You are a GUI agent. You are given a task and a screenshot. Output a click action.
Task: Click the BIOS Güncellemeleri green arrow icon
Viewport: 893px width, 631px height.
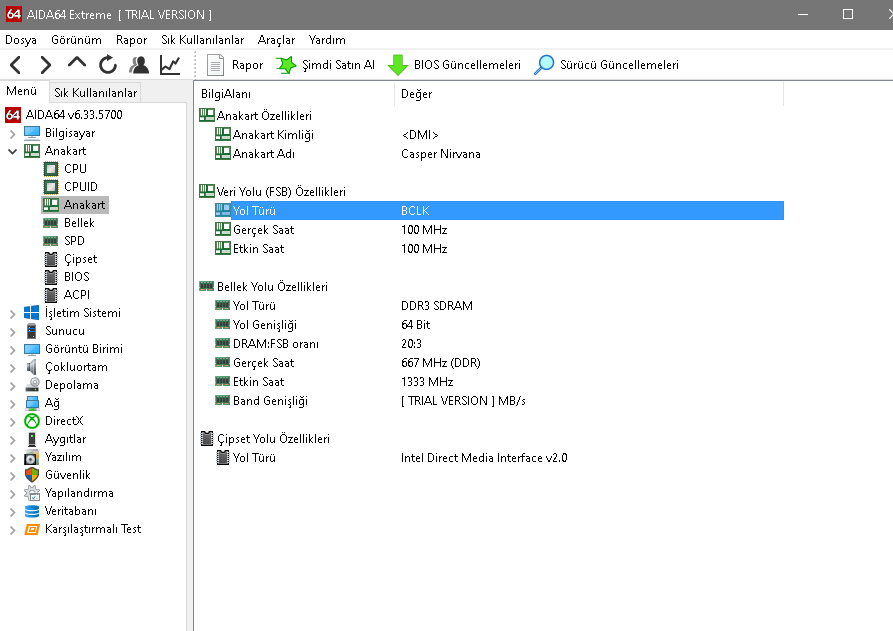[x=398, y=65]
